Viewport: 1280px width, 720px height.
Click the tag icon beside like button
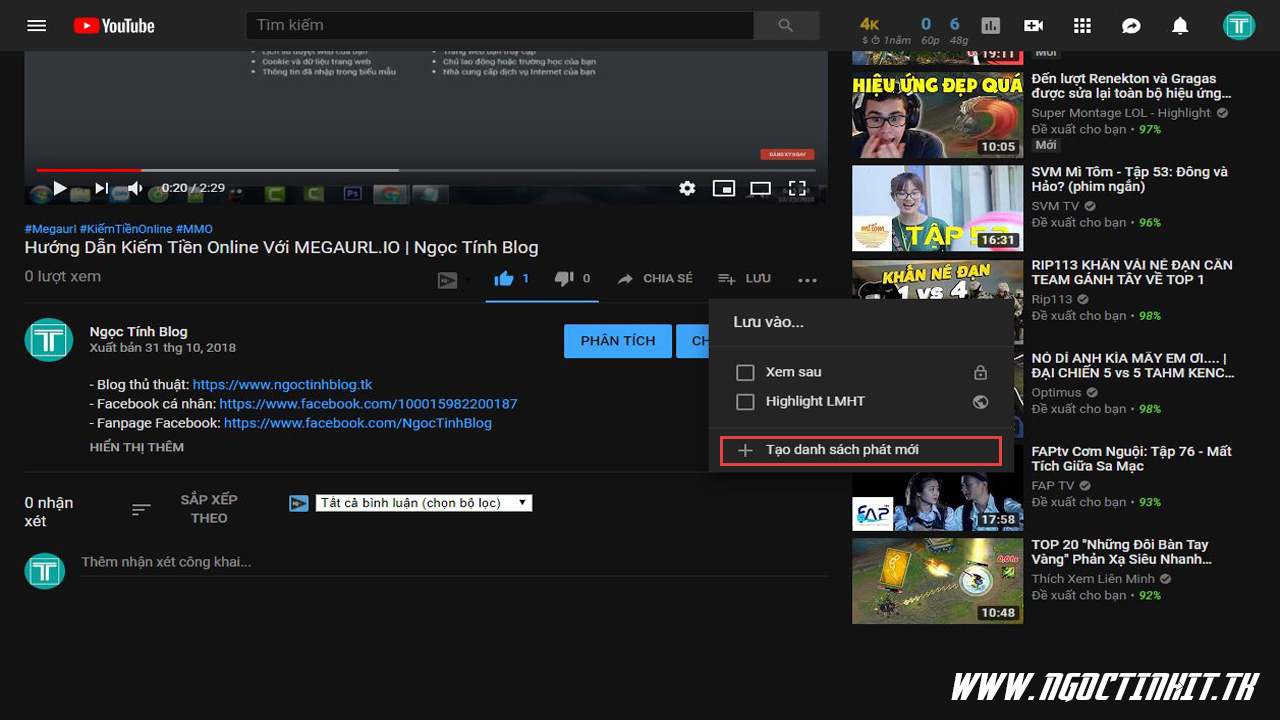pyautogui.click(x=448, y=281)
